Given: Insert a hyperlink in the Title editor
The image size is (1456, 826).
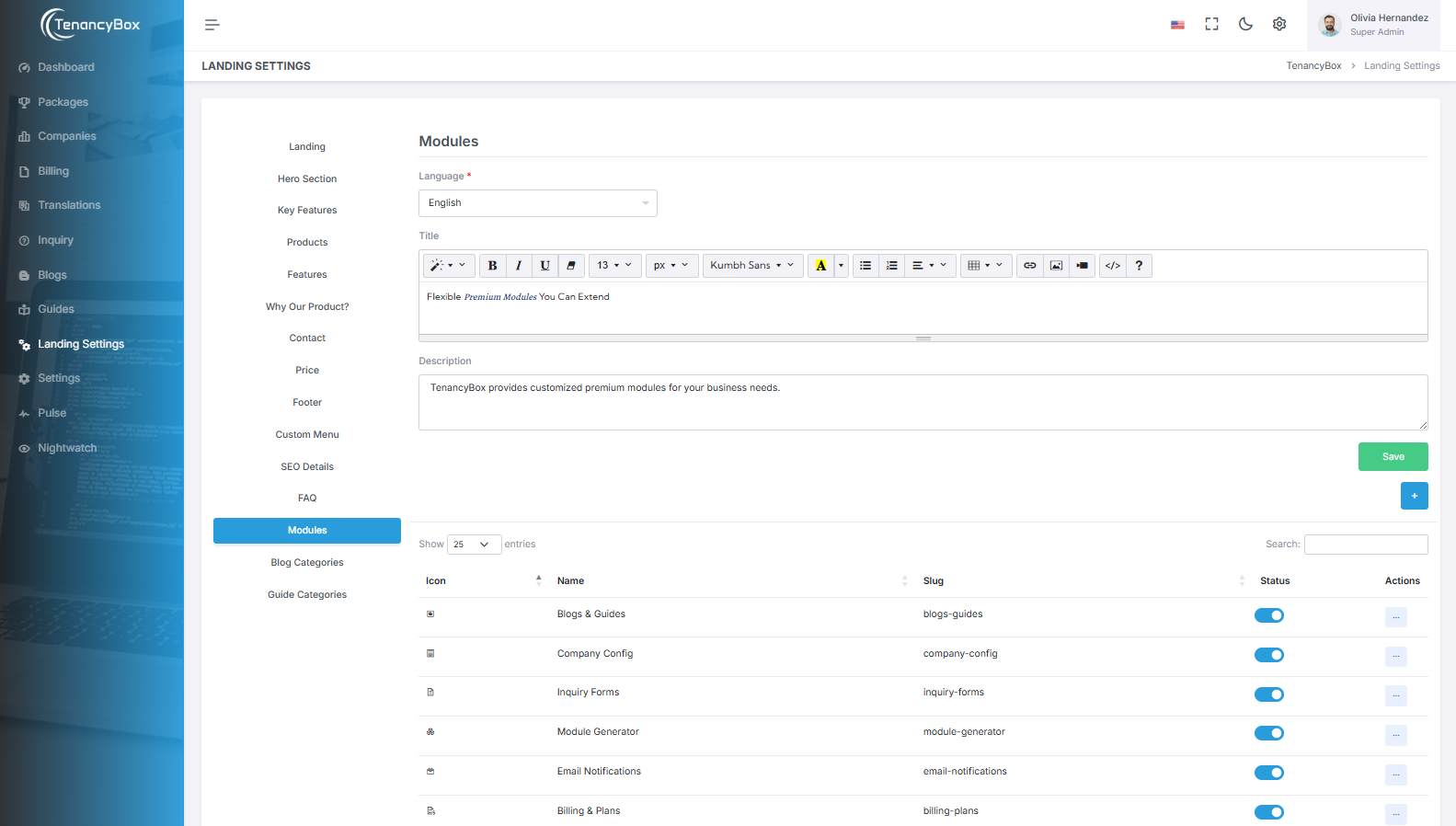Looking at the screenshot, I should (x=1030, y=266).
